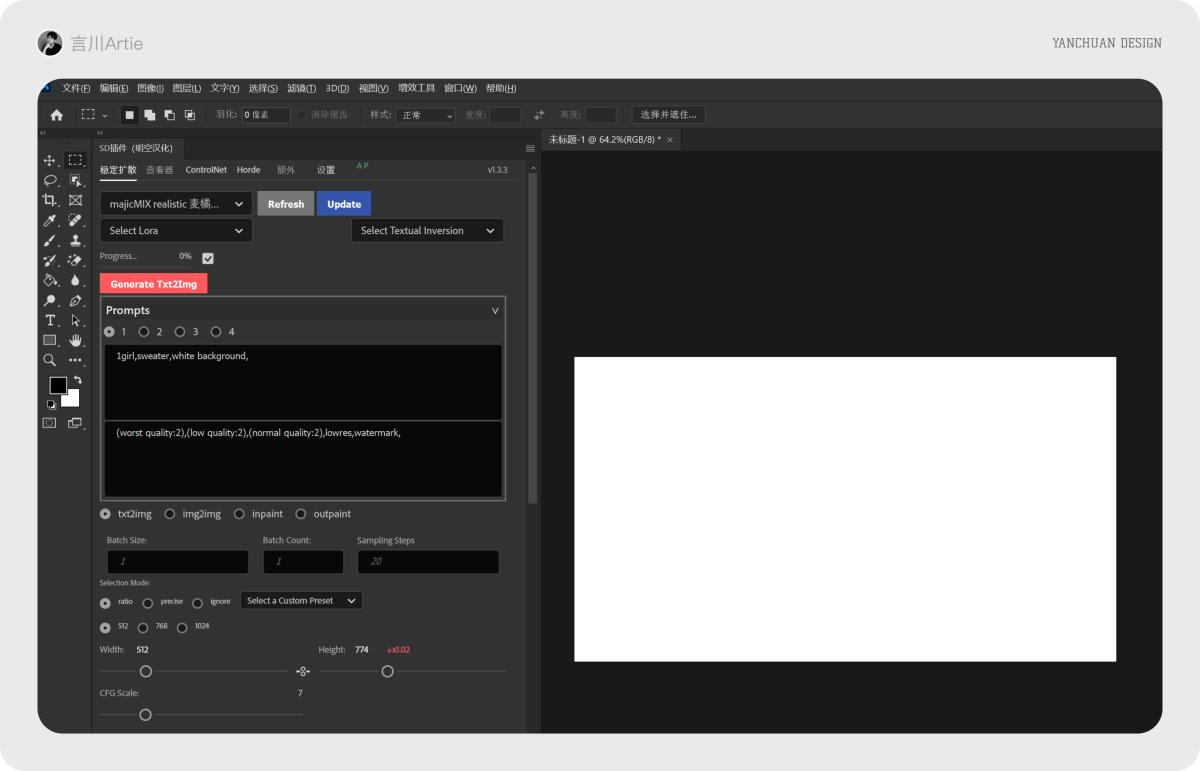Pick the Clone Stamp tool
This screenshot has width=1200, height=771.
click(76, 239)
